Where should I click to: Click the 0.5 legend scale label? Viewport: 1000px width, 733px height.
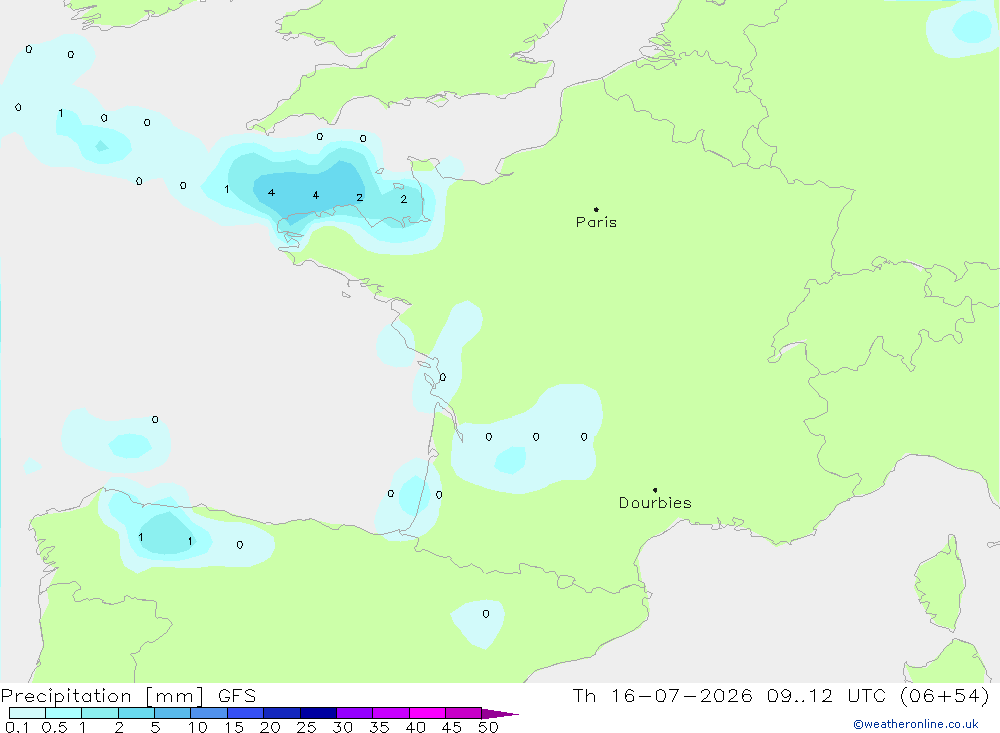54,727
